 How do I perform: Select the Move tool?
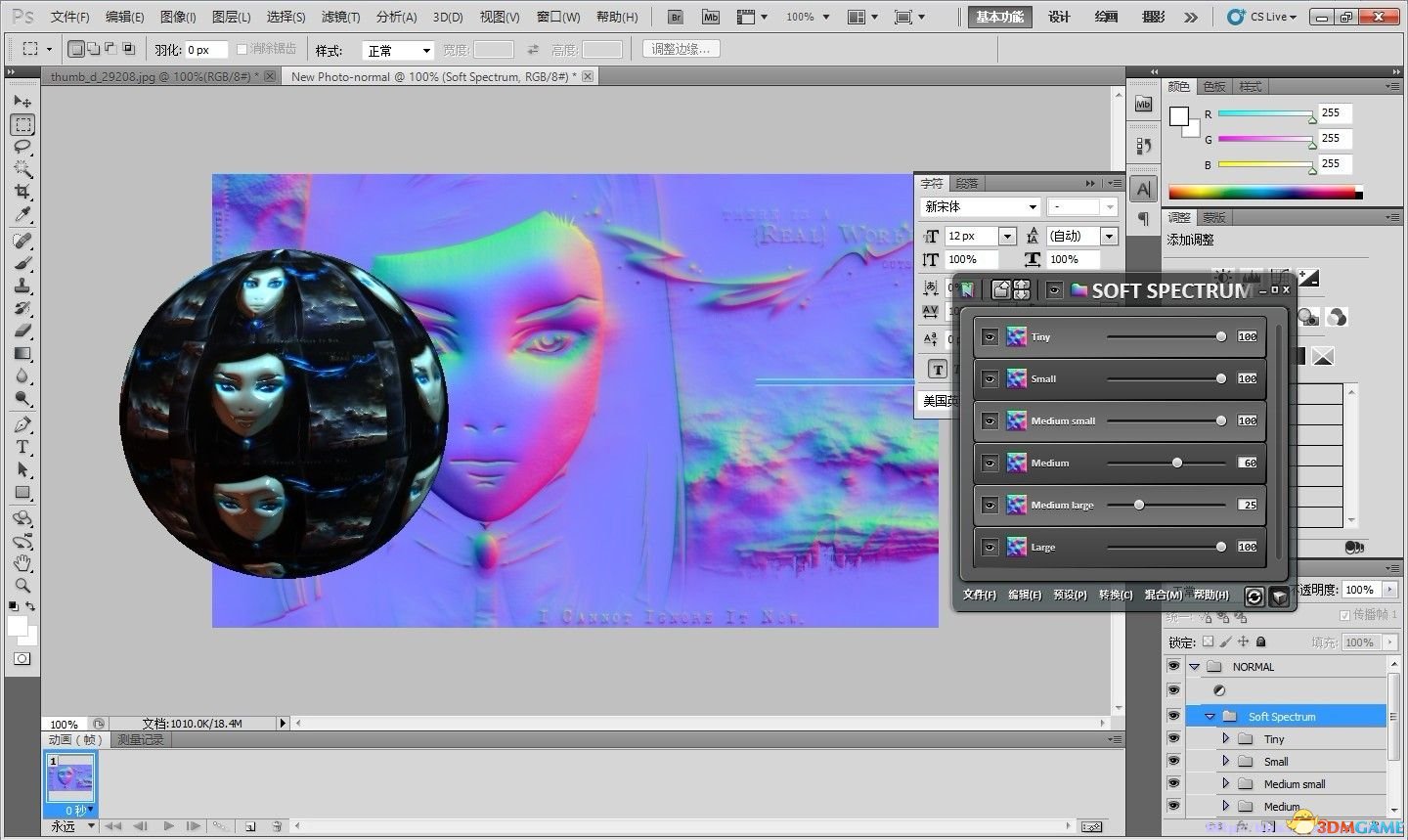[x=22, y=102]
